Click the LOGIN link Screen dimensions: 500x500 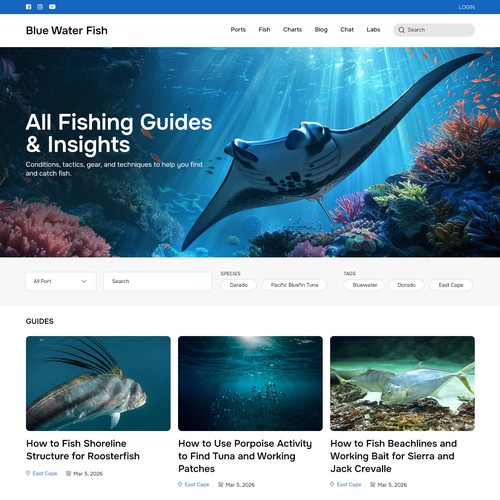pos(466,7)
